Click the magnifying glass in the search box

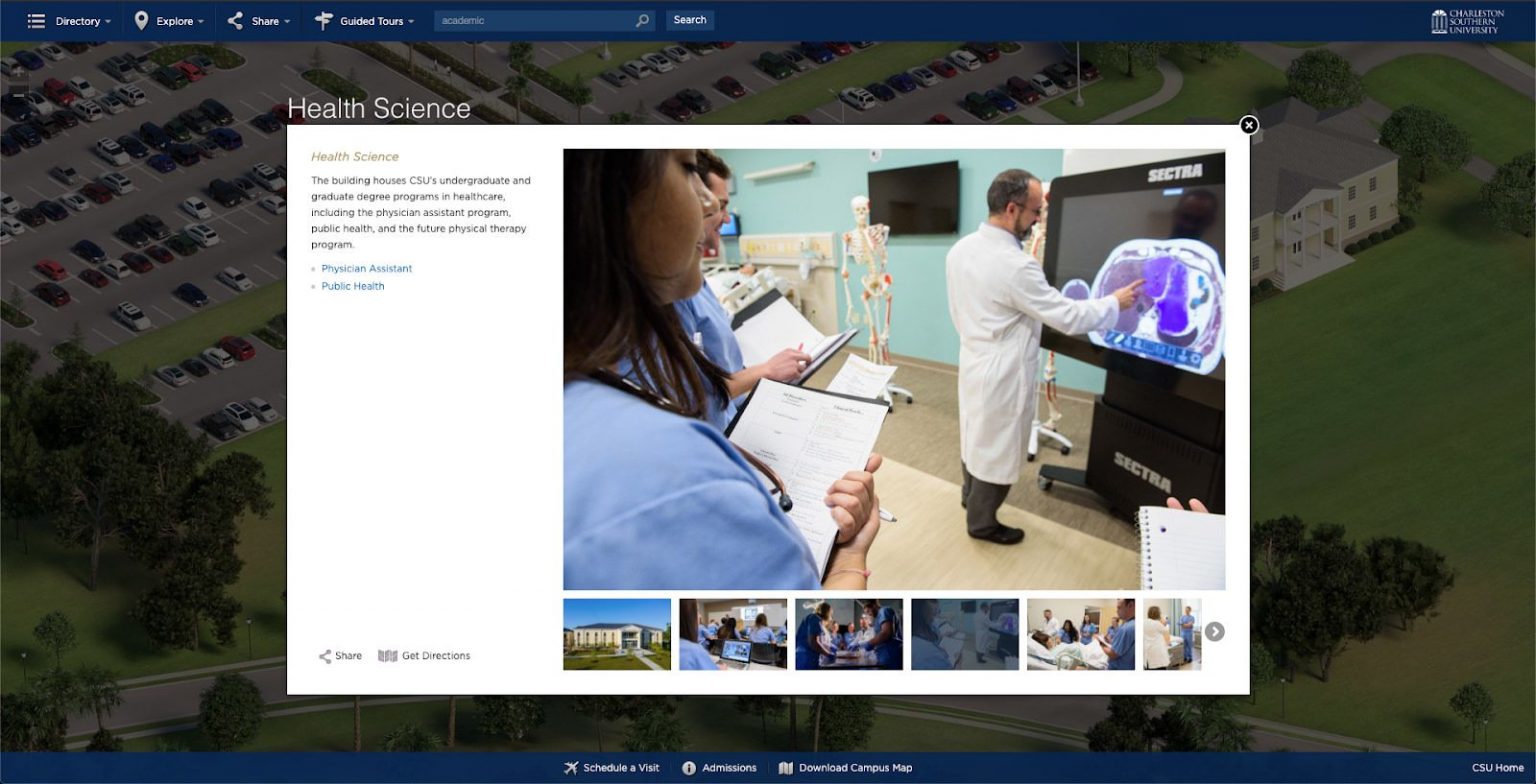[x=643, y=19]
